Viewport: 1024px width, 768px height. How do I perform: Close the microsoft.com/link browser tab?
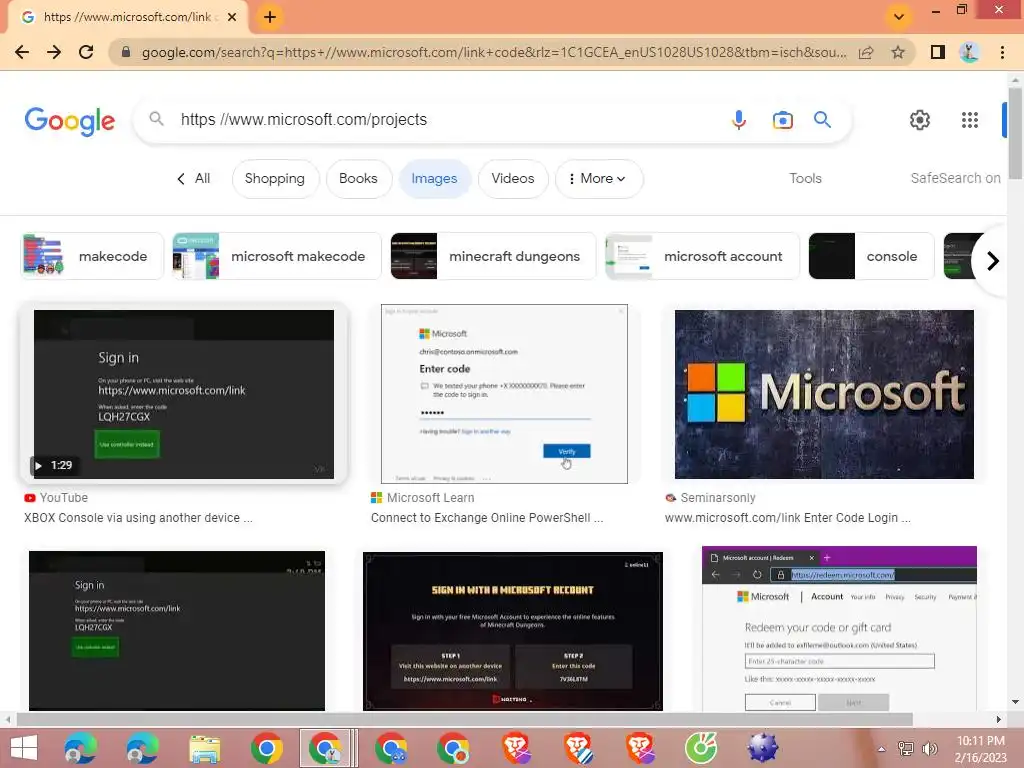click(x=232, y=17)
